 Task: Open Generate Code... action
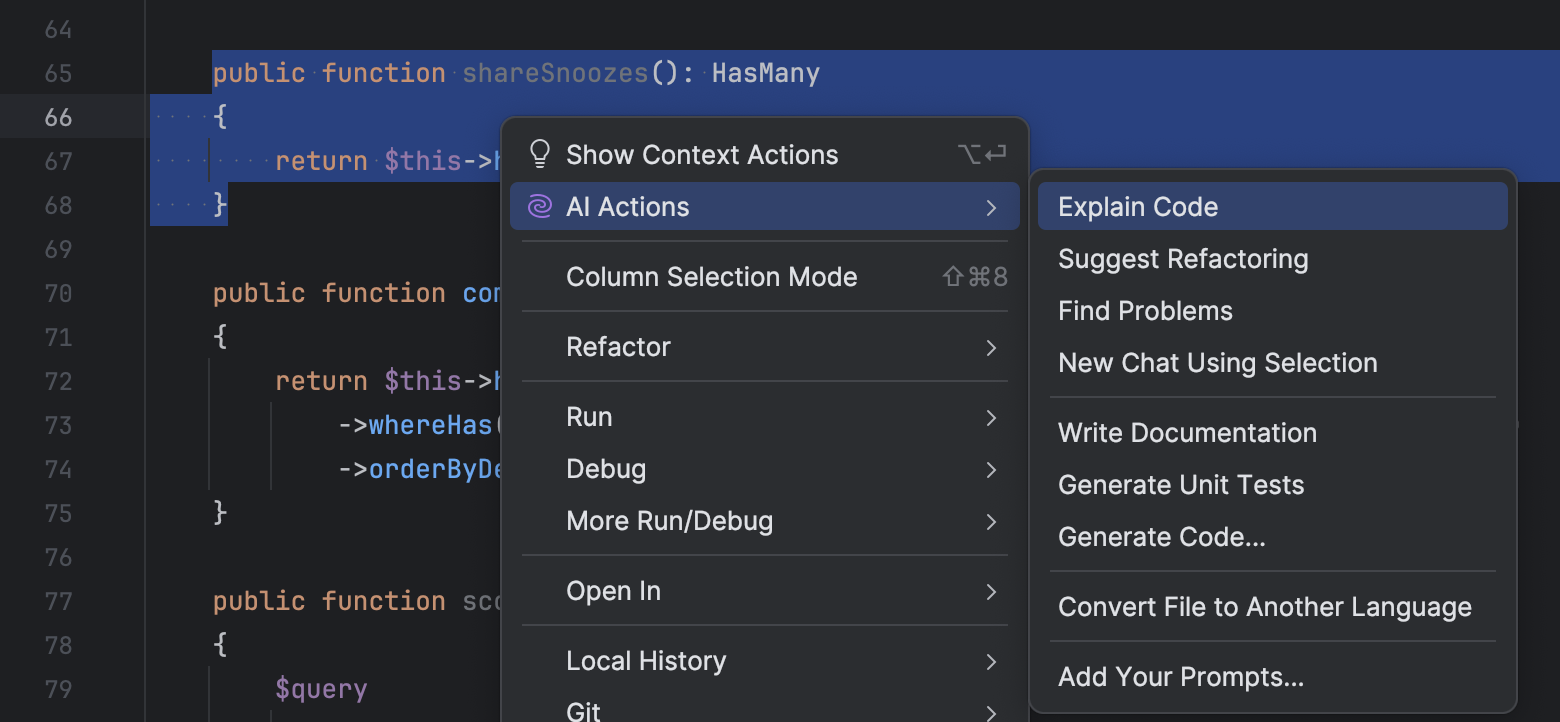pos(1162,537)
